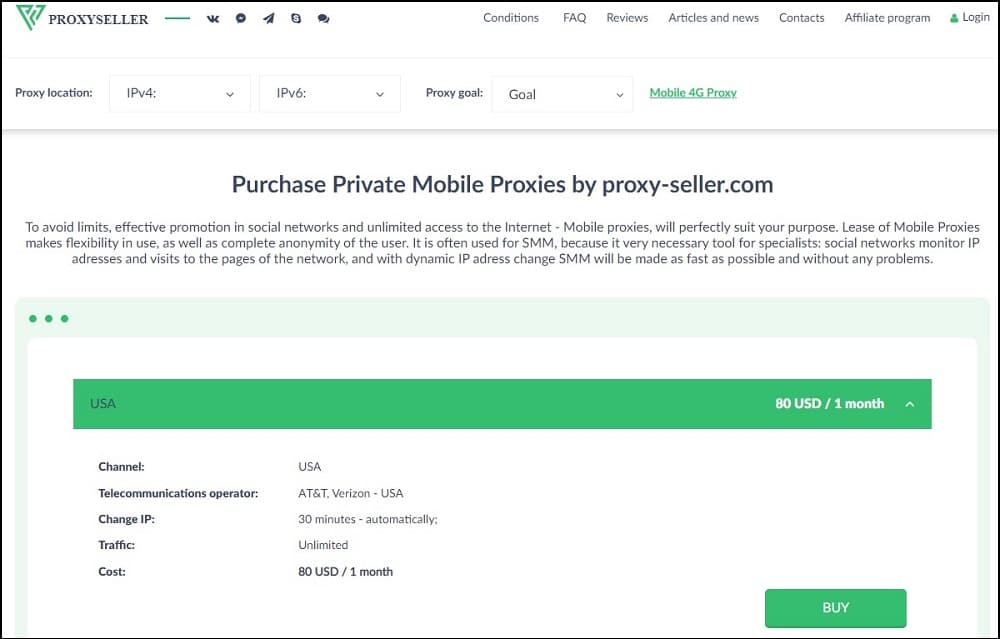Open the Proxy goal dropdown

(562, 94)
